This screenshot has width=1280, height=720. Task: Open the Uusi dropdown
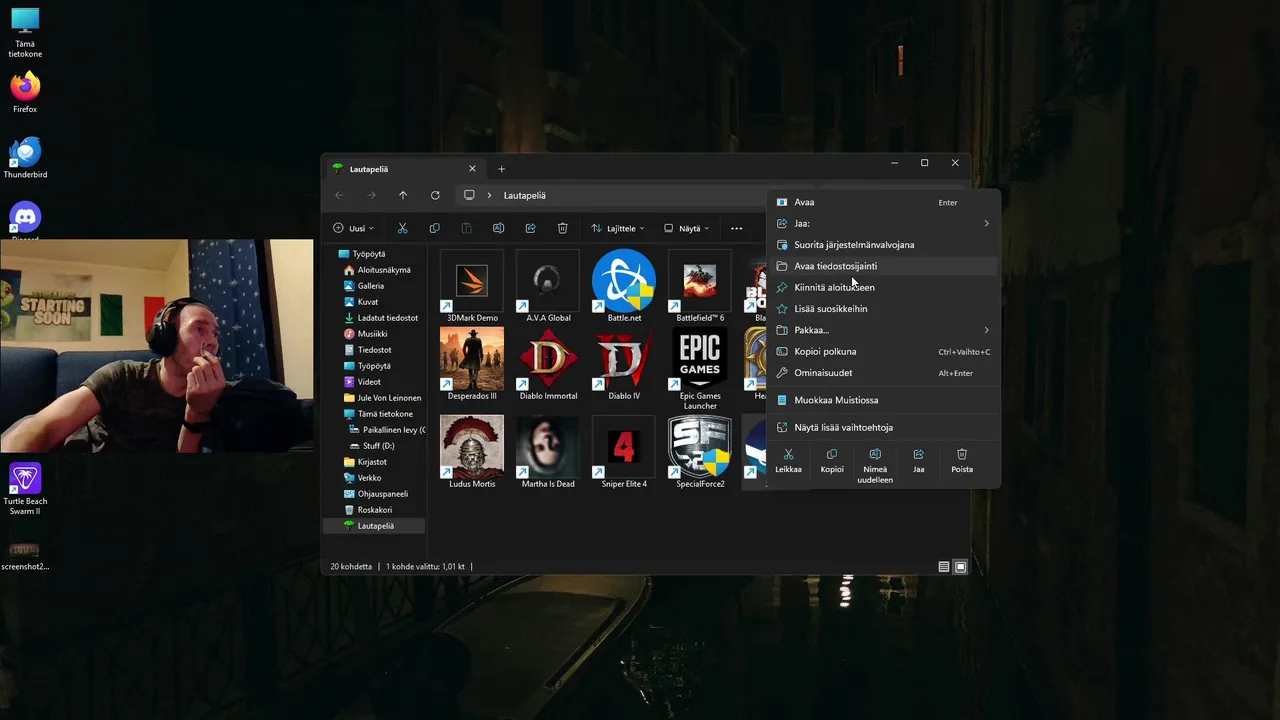(x=353, y=228)
